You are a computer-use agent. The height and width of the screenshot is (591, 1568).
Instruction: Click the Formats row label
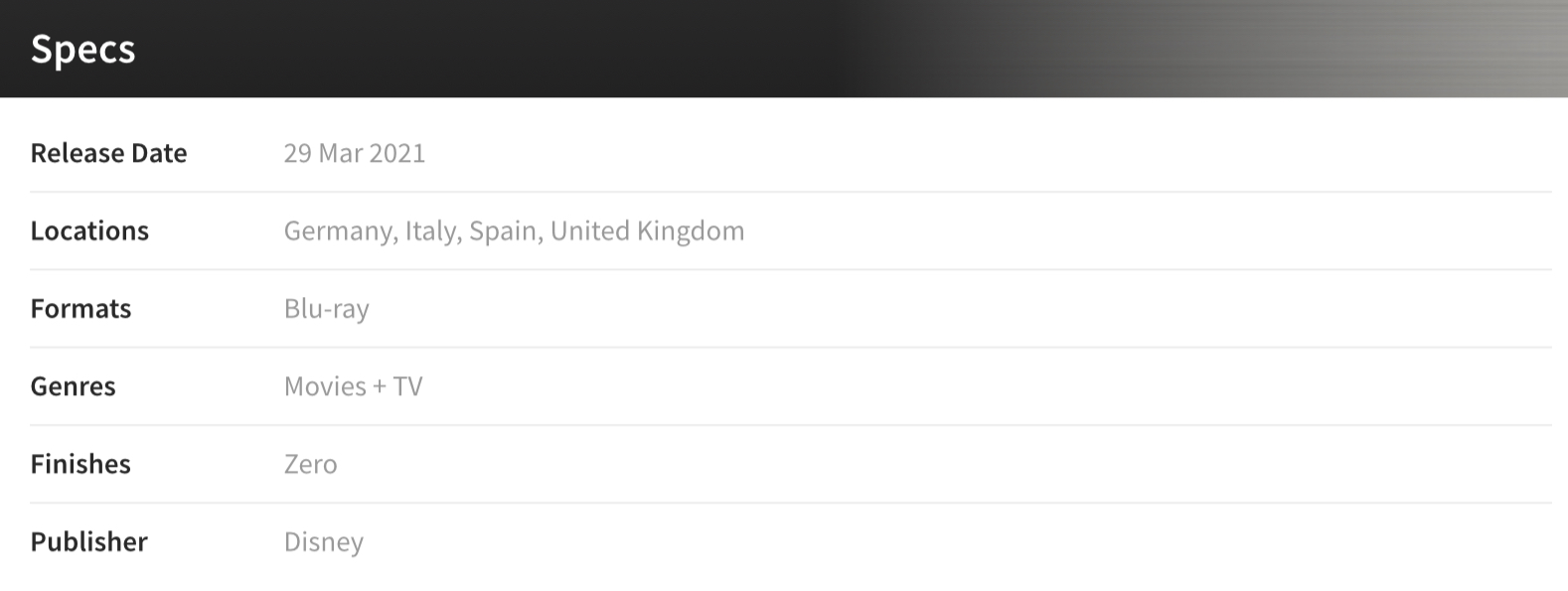(80, 309)
